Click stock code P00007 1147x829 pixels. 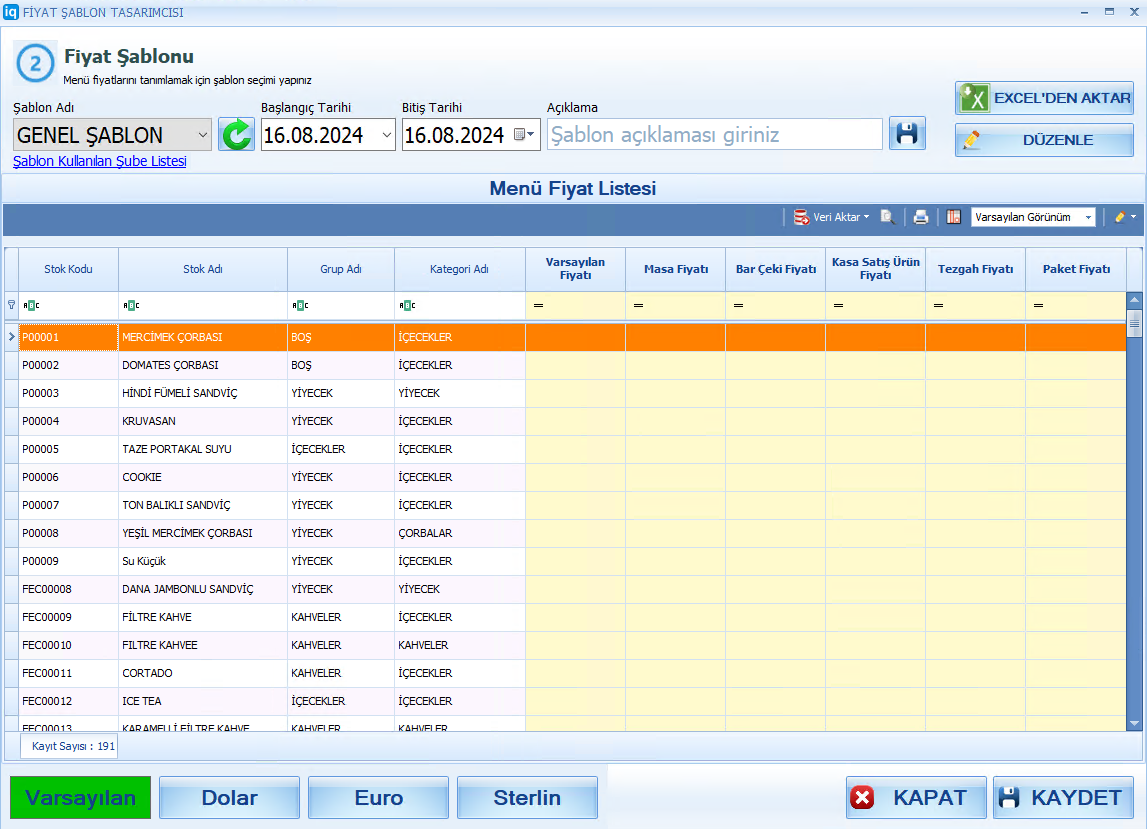pos(69,505)
